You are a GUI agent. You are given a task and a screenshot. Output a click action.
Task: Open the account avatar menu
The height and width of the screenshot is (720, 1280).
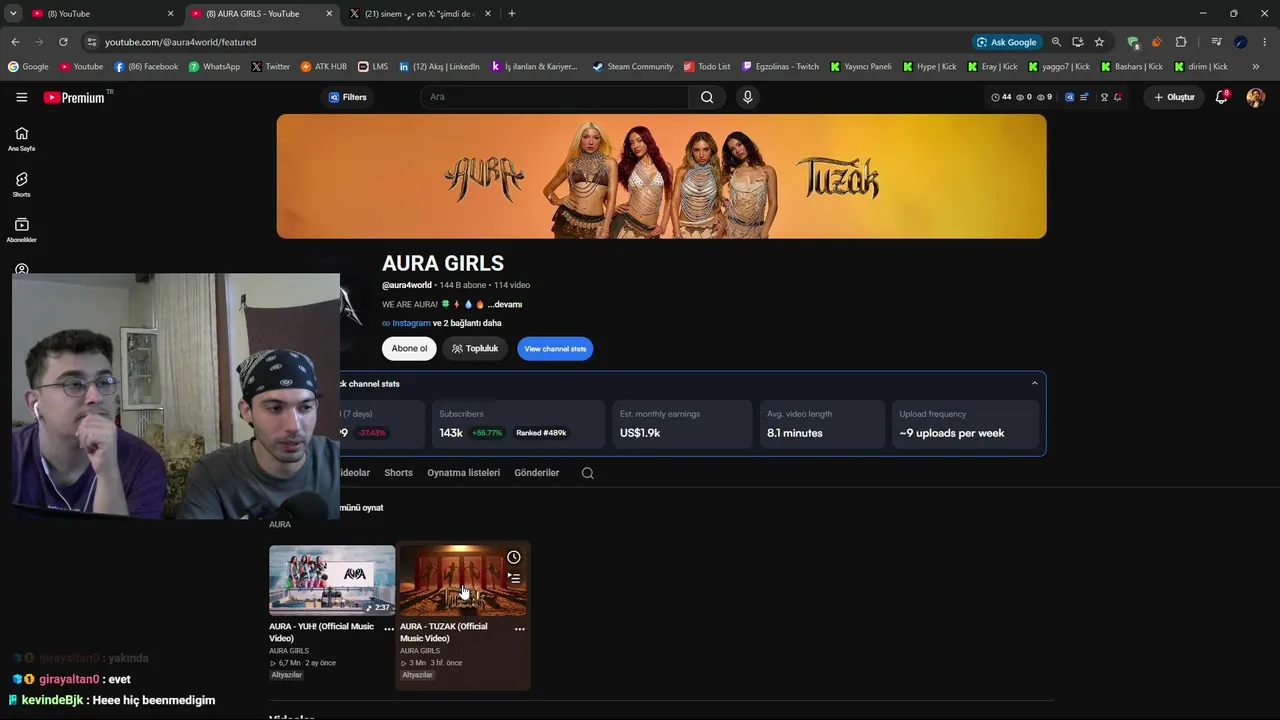click(1256, 97)
